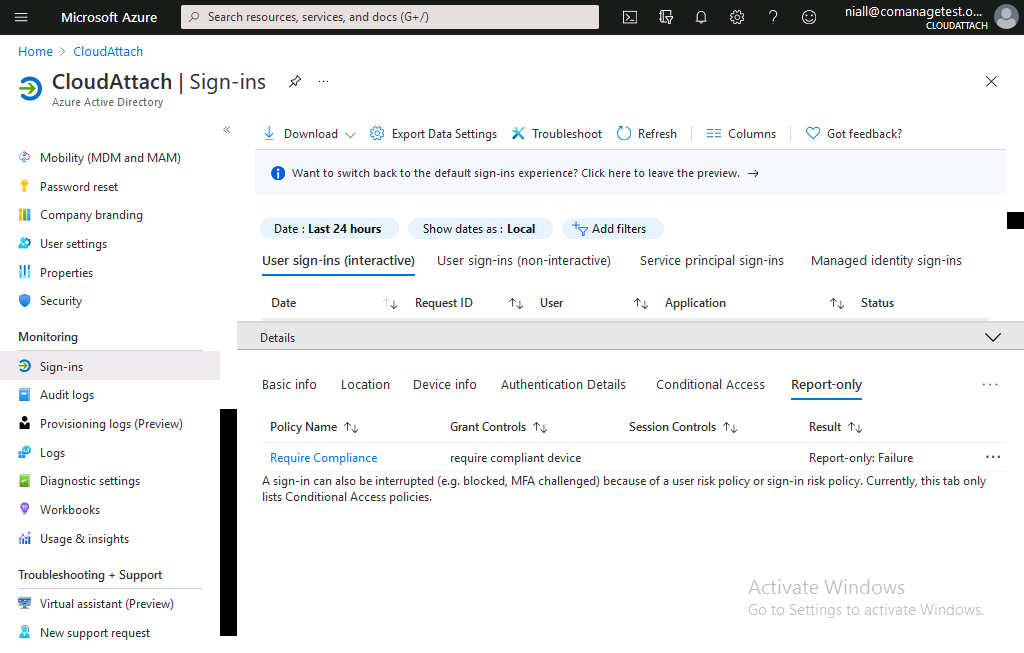Image resolution: width=1024 pixels, height=653 pixels.
Task: Click the Add filters funnel icon
Action: coord(580,229)
